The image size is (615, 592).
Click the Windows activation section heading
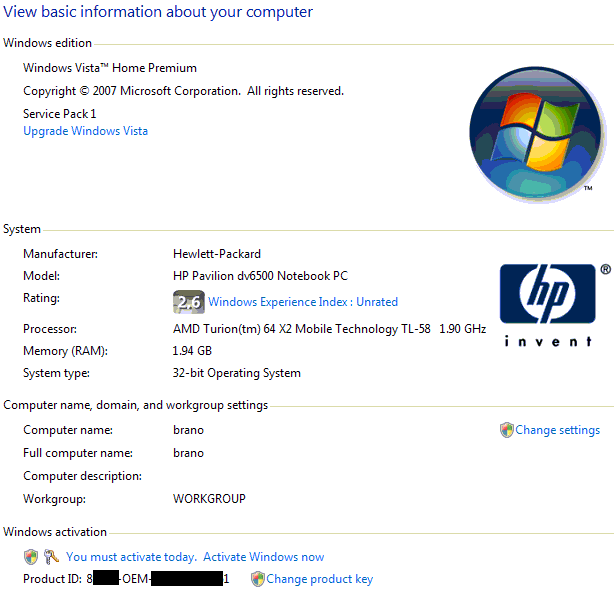tap(55, 532)
